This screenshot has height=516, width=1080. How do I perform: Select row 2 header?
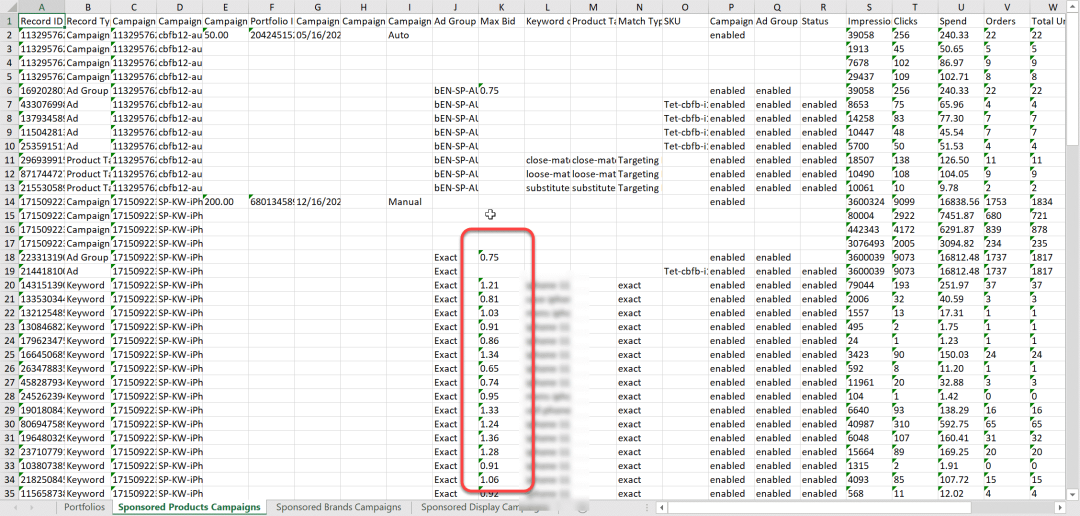(x=9, y=34)
